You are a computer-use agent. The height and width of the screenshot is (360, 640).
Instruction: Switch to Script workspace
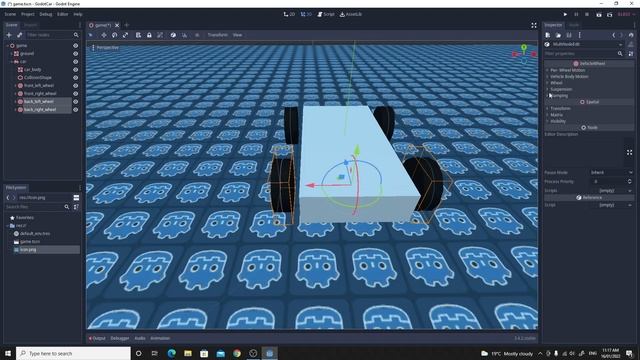pyautogui.click(x=326, y=14)
